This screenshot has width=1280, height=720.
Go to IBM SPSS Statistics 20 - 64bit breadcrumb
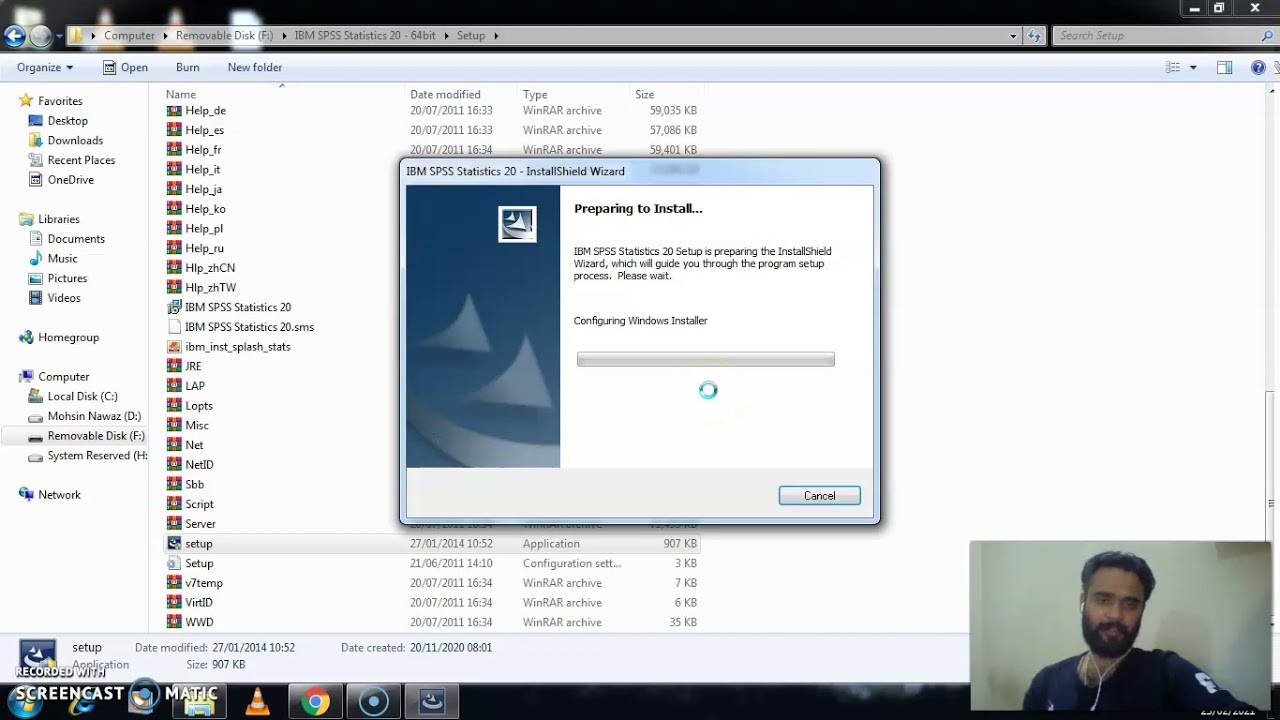[x=365, y=36]
